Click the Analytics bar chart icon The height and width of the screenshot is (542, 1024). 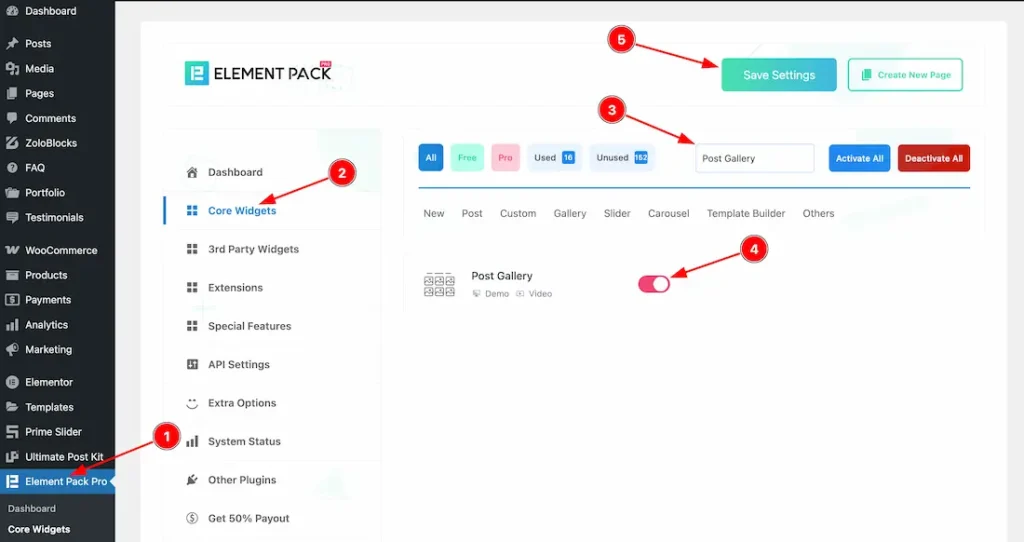tap(12, 325)
